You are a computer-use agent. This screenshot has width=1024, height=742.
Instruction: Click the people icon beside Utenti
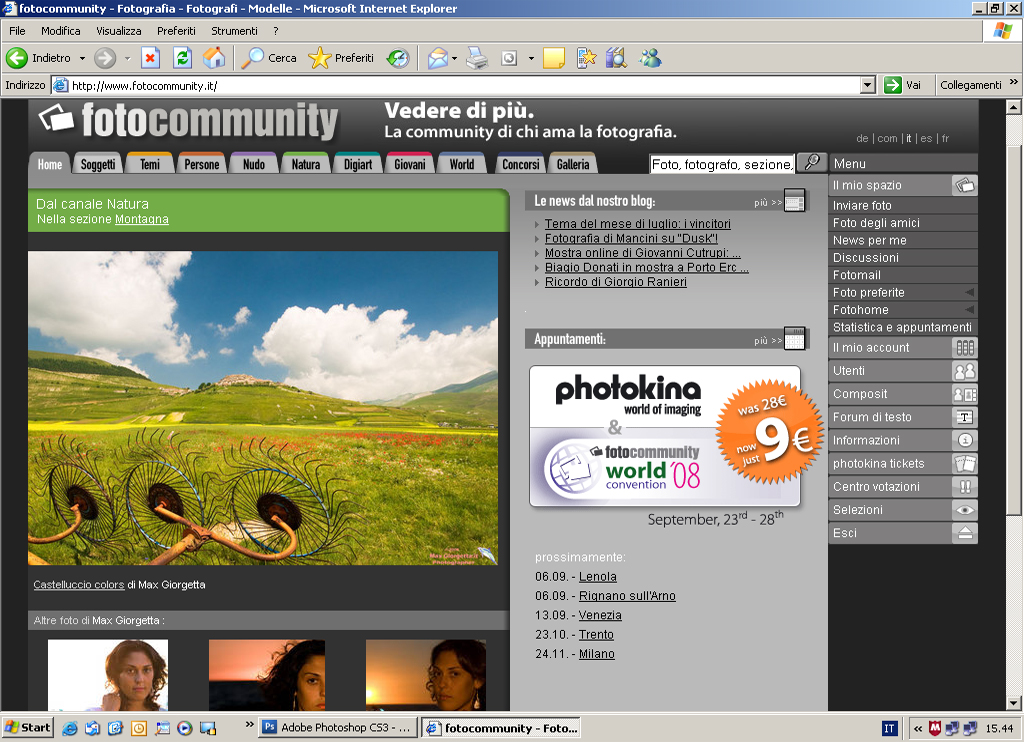click(965, 371)
